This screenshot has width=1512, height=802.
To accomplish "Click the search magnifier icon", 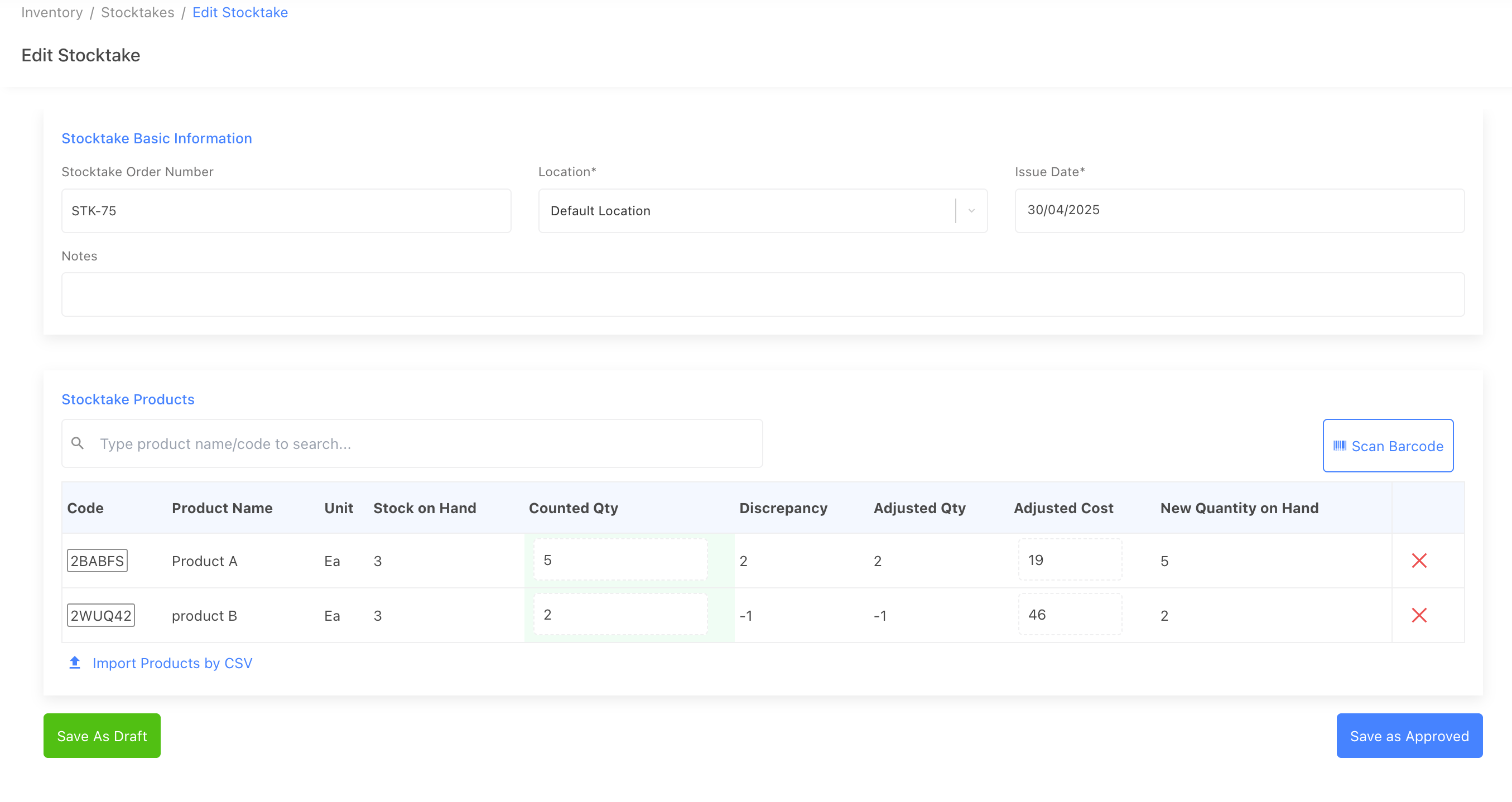I will [78, 443].
